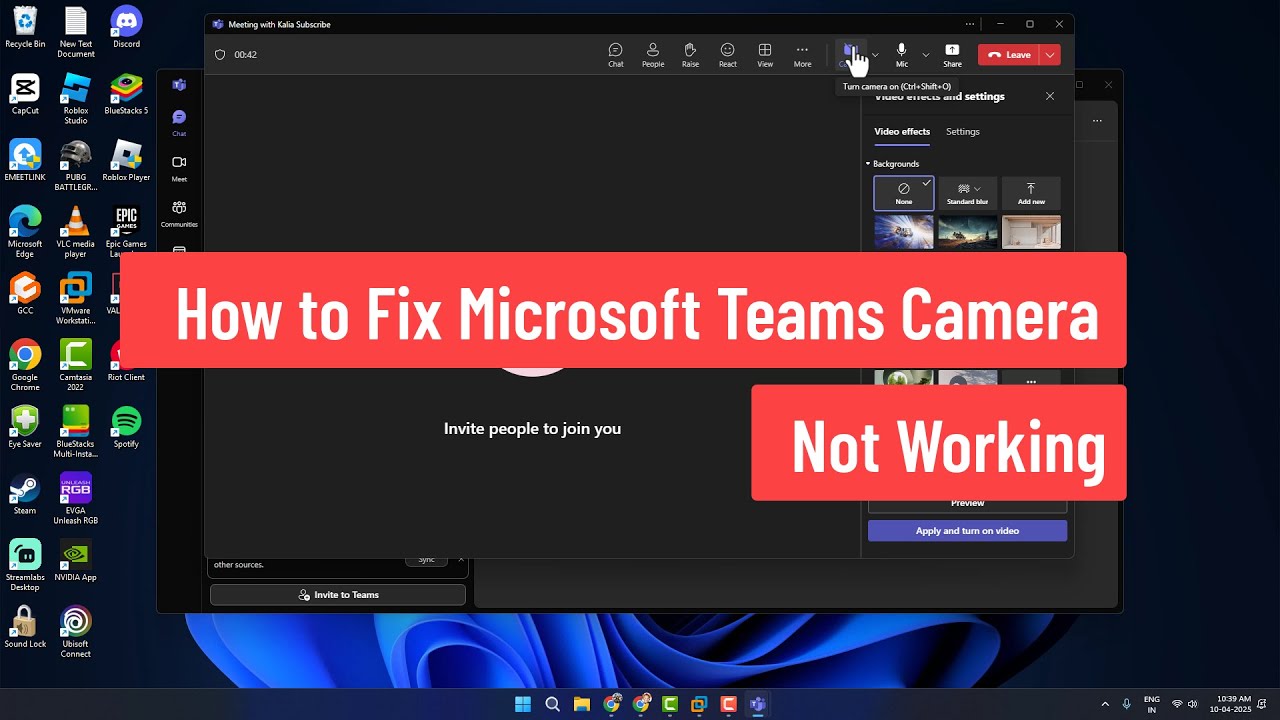
Task: Choose the bright room background thumbnail
Action: [1031, 232]
